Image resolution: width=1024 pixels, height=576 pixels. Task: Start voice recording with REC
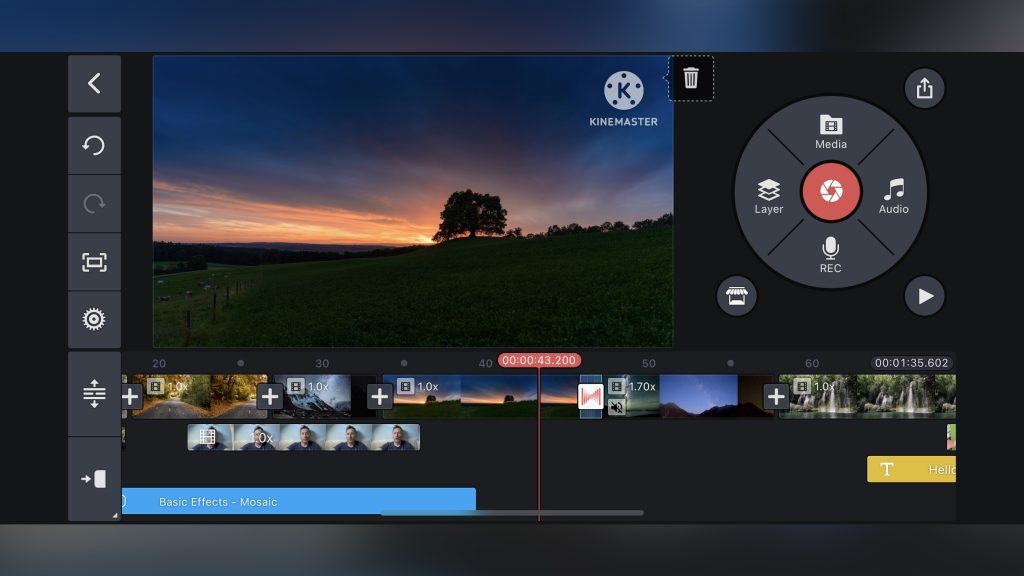pyautogui.click(x=831, y=255)
